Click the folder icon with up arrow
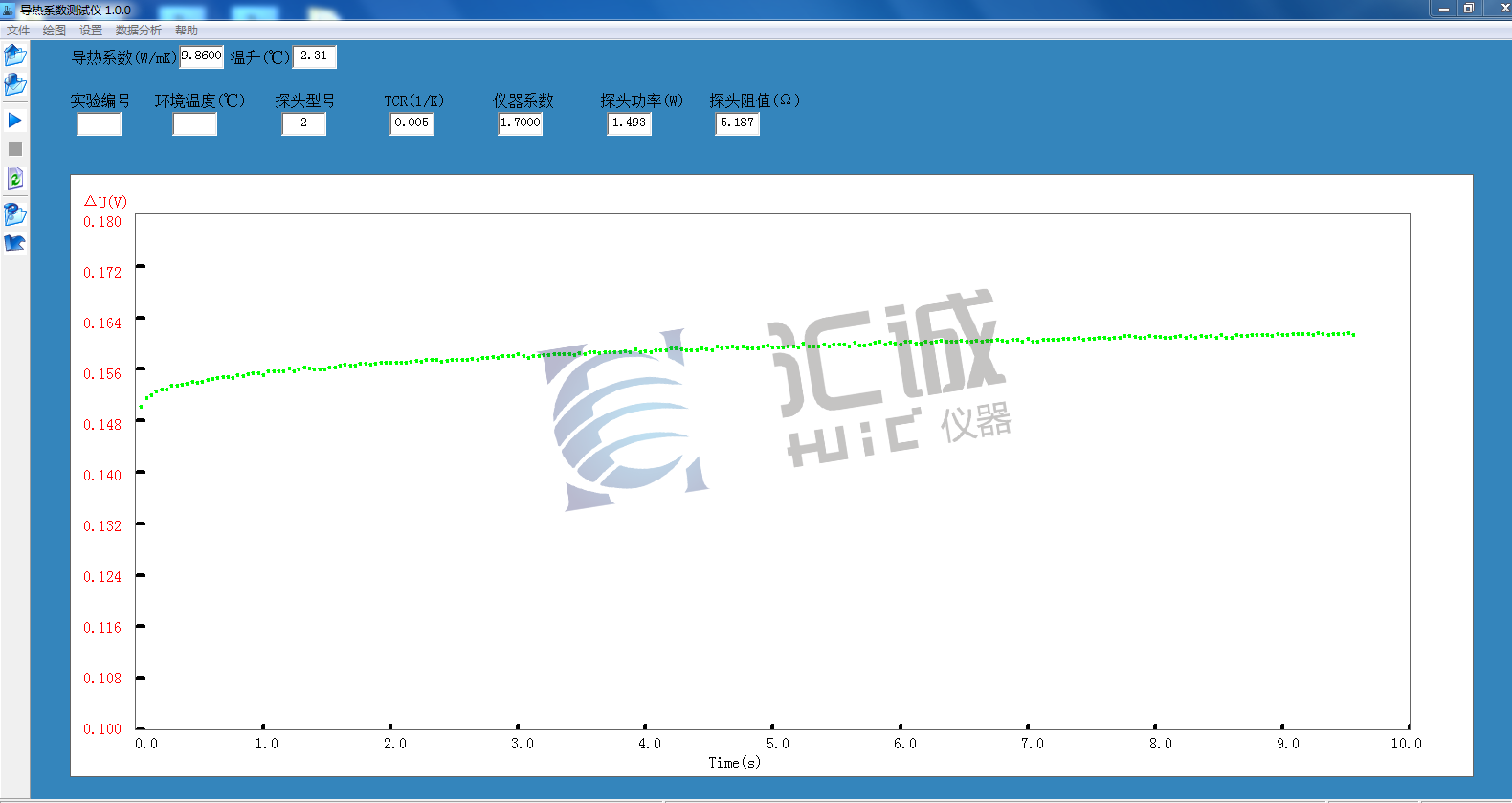The height and width of the screenshot is (803, 1512). click(14, 56)
